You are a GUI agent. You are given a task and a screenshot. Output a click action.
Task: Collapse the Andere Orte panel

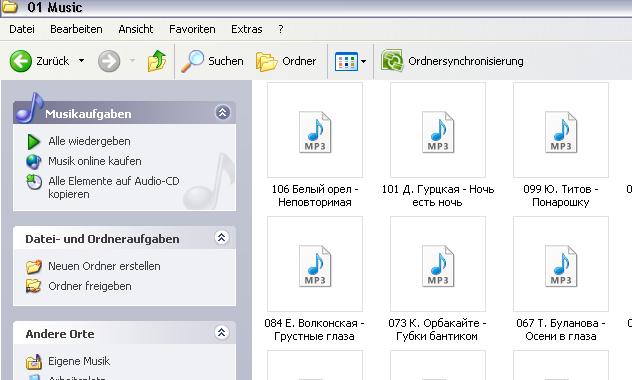[x=221, y=332]
